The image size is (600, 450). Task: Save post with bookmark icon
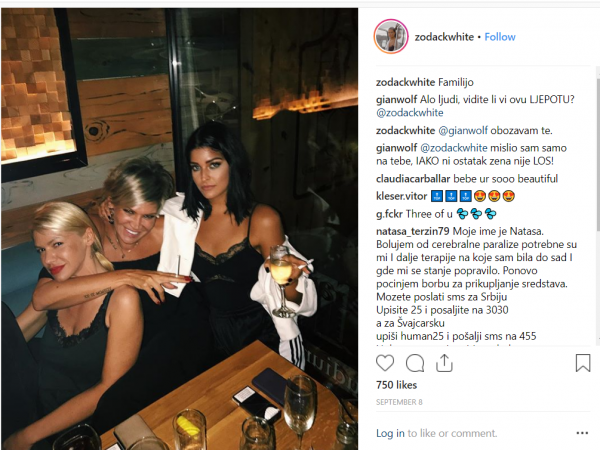583,363
